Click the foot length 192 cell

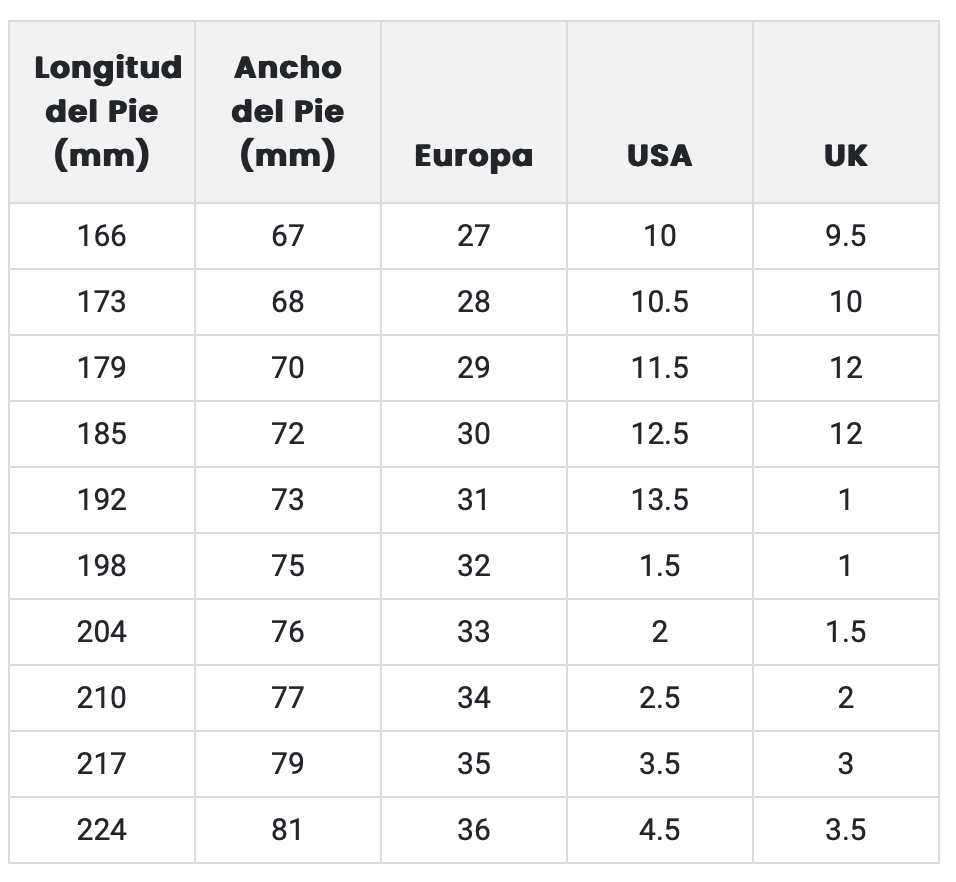[x=102, y=500]
